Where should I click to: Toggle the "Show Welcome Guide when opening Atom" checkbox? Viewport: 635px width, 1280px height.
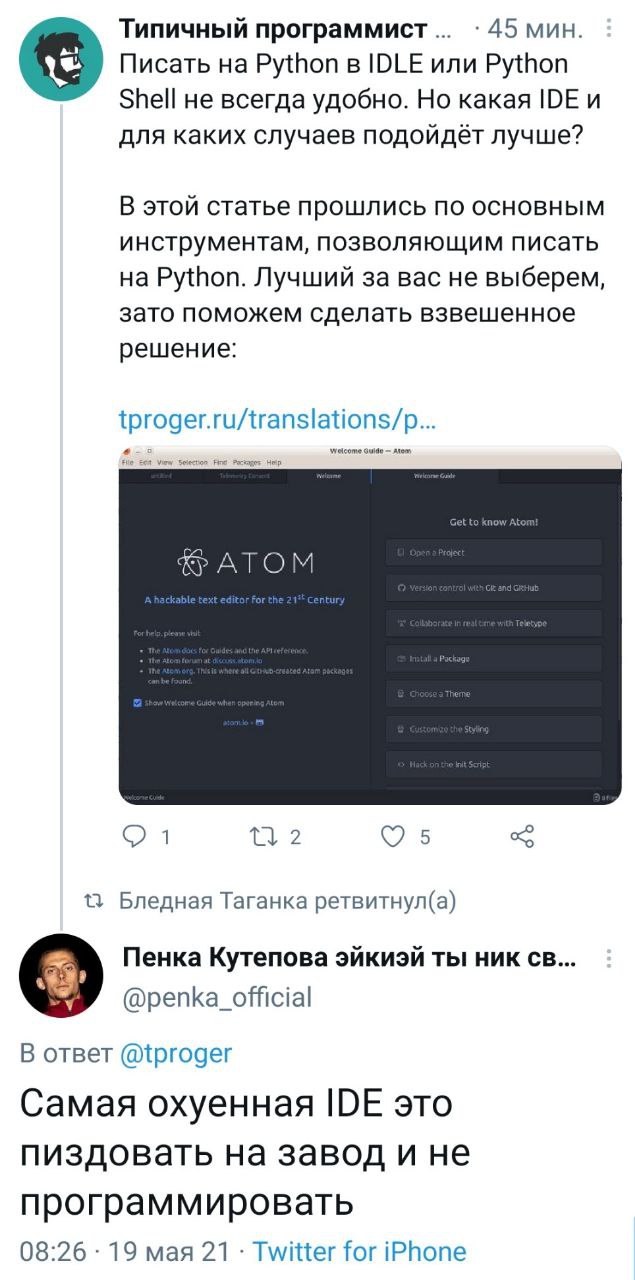tap(138, 703)
